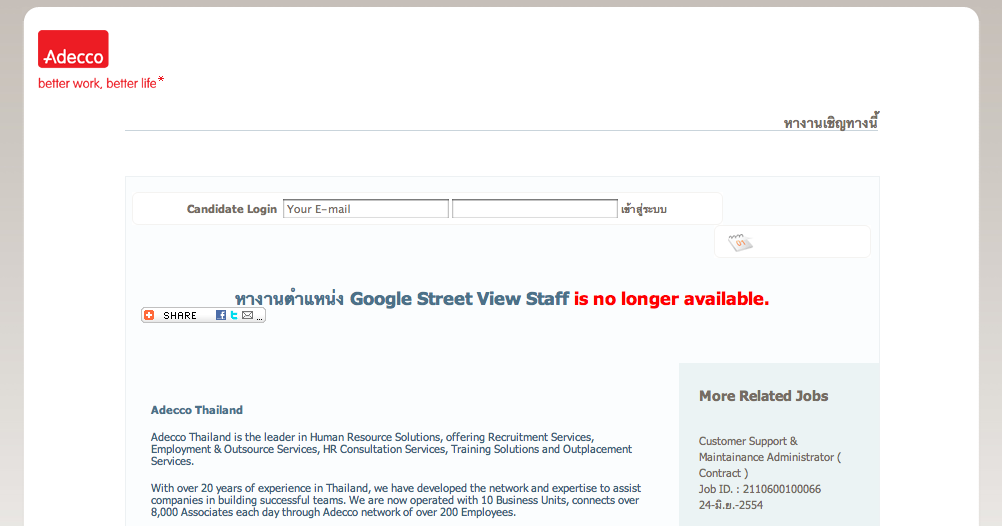Click the Adecco logo
Screen dimensions: 1002x526
point(73,49)
